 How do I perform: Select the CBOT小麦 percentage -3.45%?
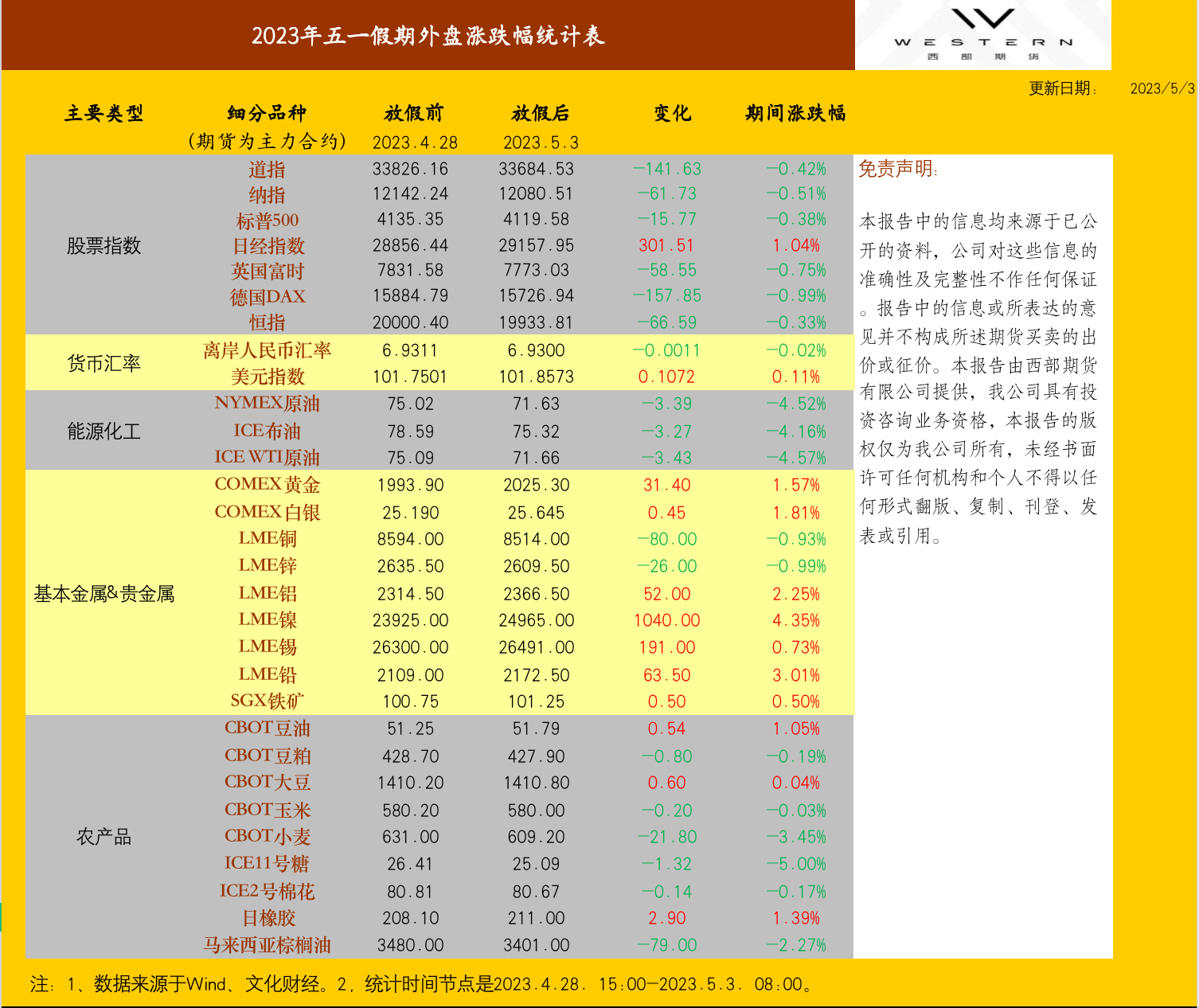point(795,837)
